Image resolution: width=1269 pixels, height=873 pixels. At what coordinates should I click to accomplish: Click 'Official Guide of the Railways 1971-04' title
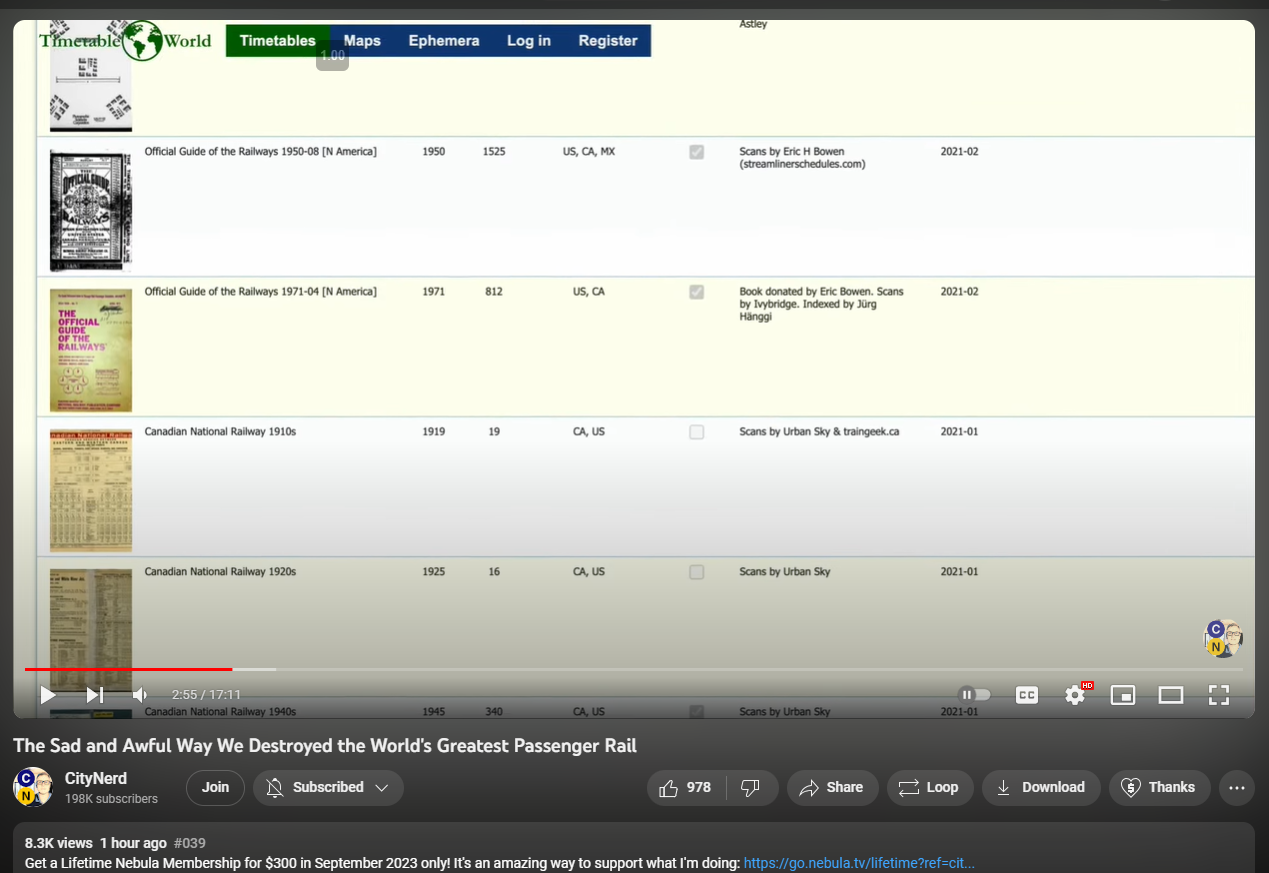pyautogui.click(x=261, y=292)
